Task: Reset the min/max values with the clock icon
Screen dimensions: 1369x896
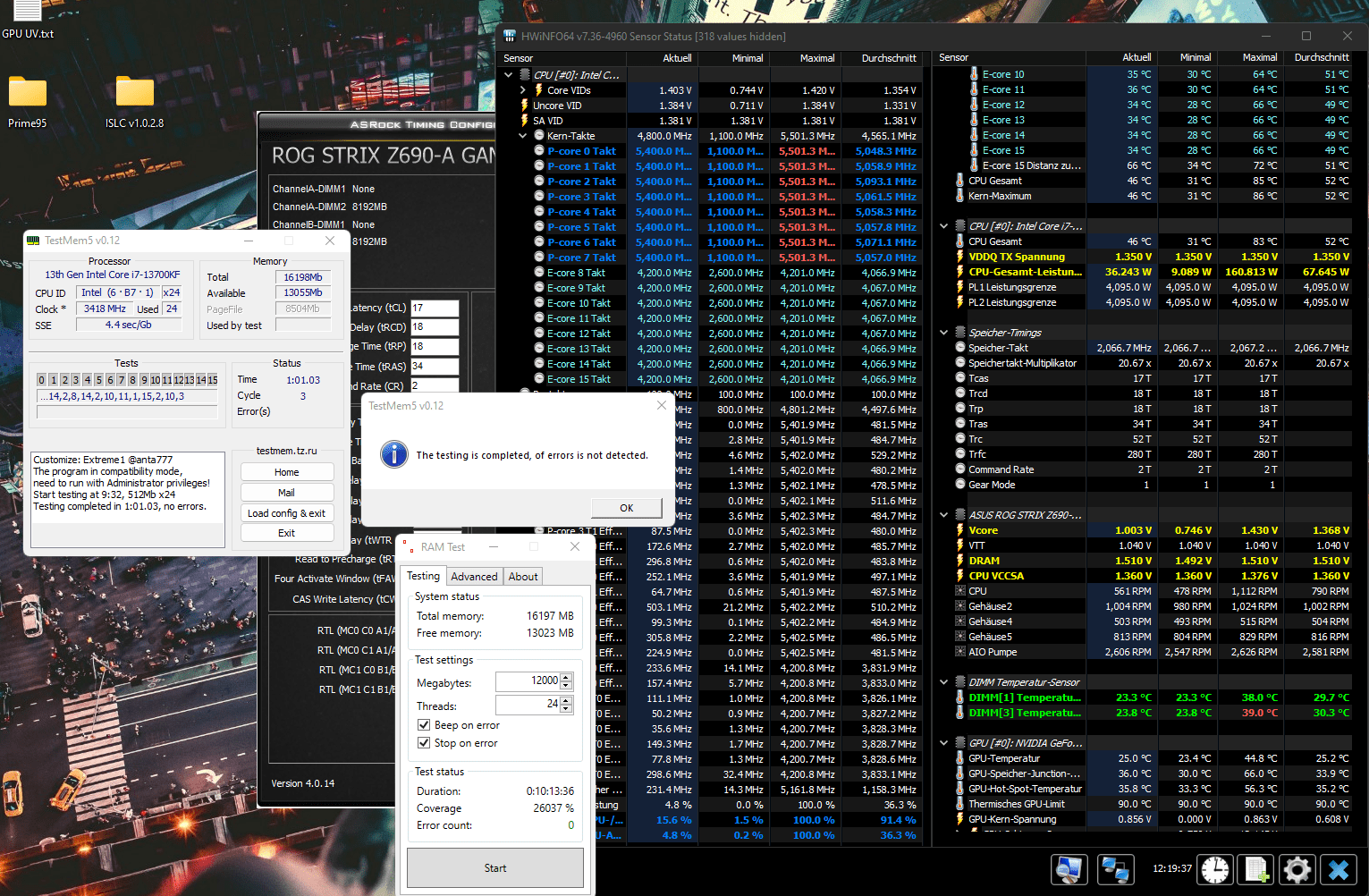Action: [1215, 868]
